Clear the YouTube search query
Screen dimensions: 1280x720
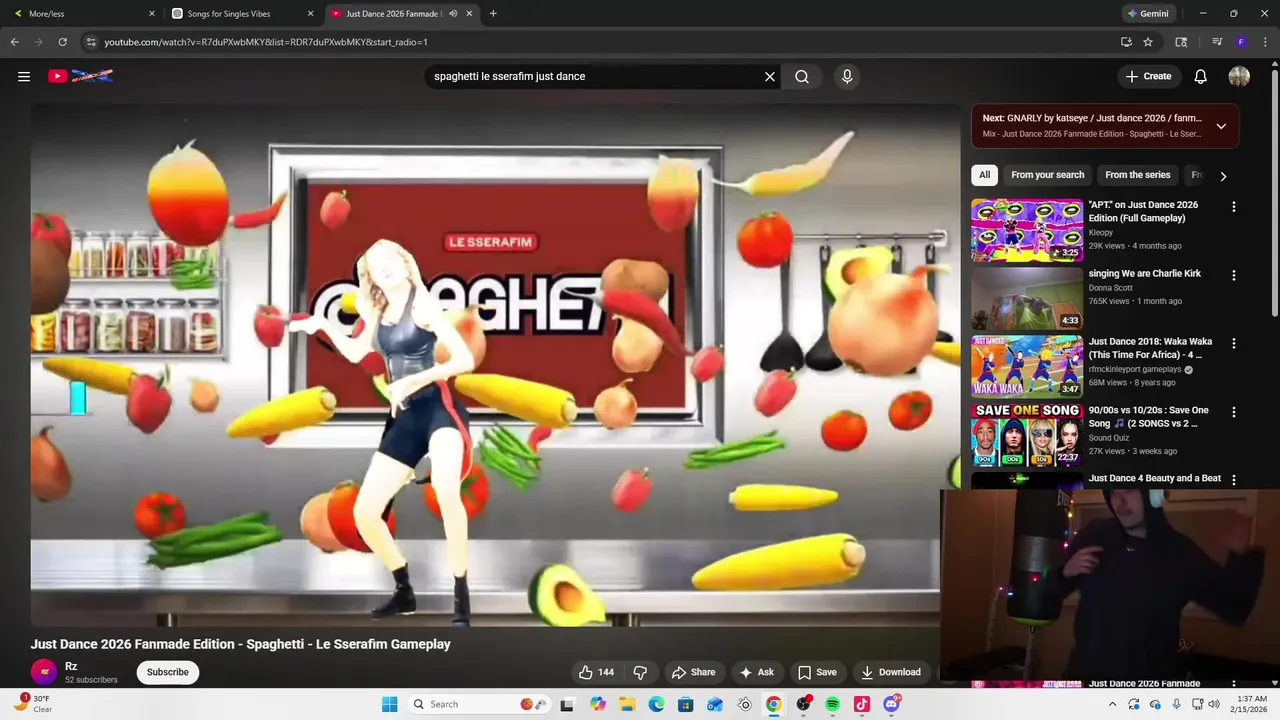point(770,76)
